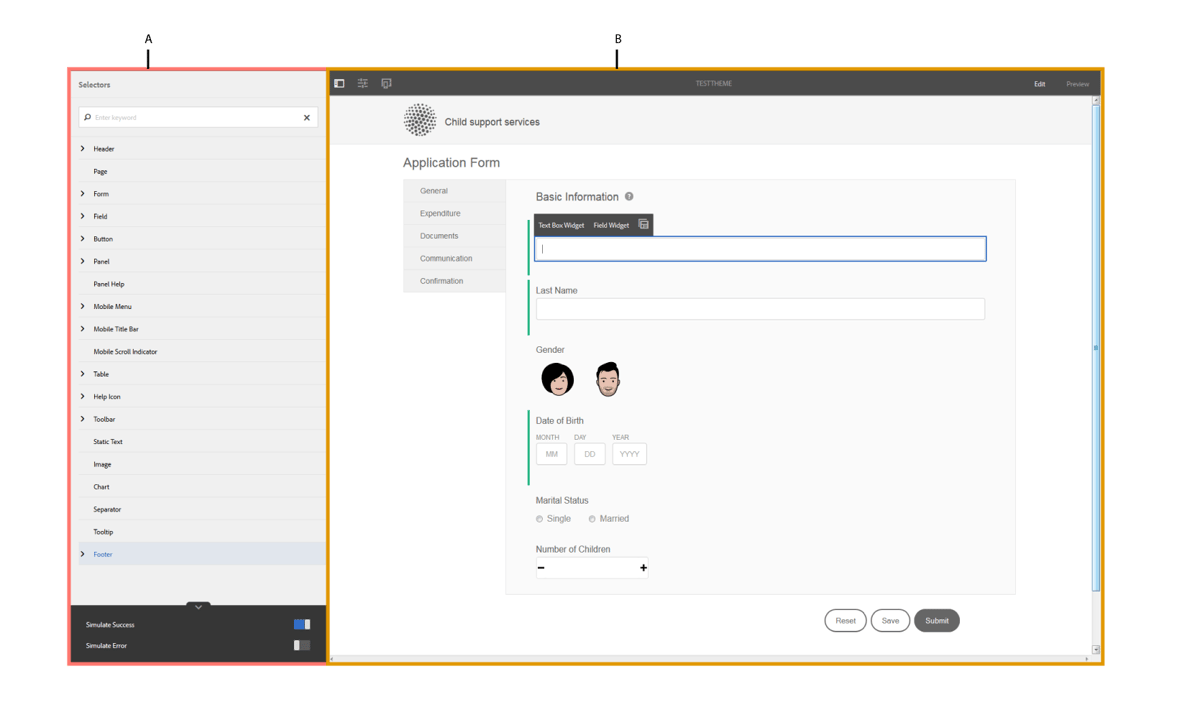Enable the Simulate Error toggle
Image resolution: width=1200 pixels, height=725 pixels.
304,645
